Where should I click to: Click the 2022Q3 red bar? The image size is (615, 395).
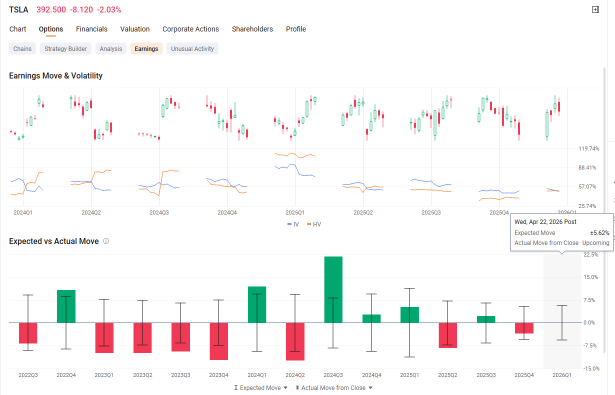[28, 333]
